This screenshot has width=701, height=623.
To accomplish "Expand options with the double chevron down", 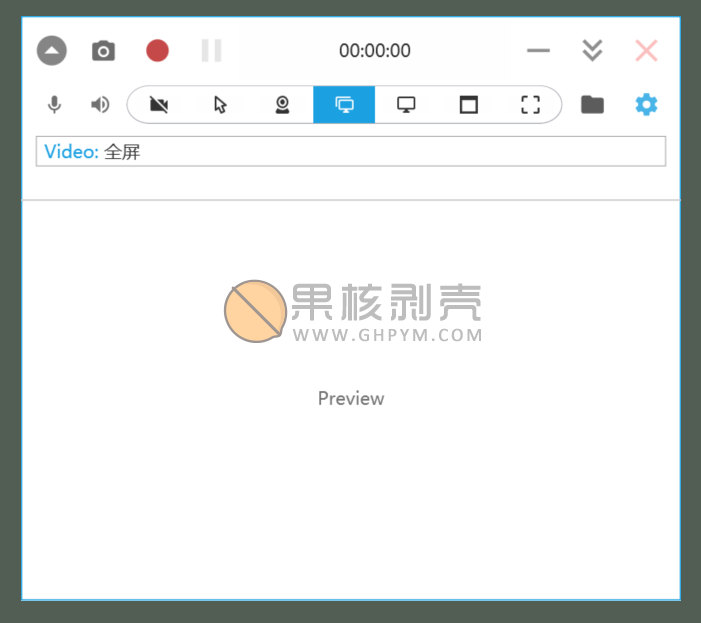I will pyautogui.click(x=592, y=51).
